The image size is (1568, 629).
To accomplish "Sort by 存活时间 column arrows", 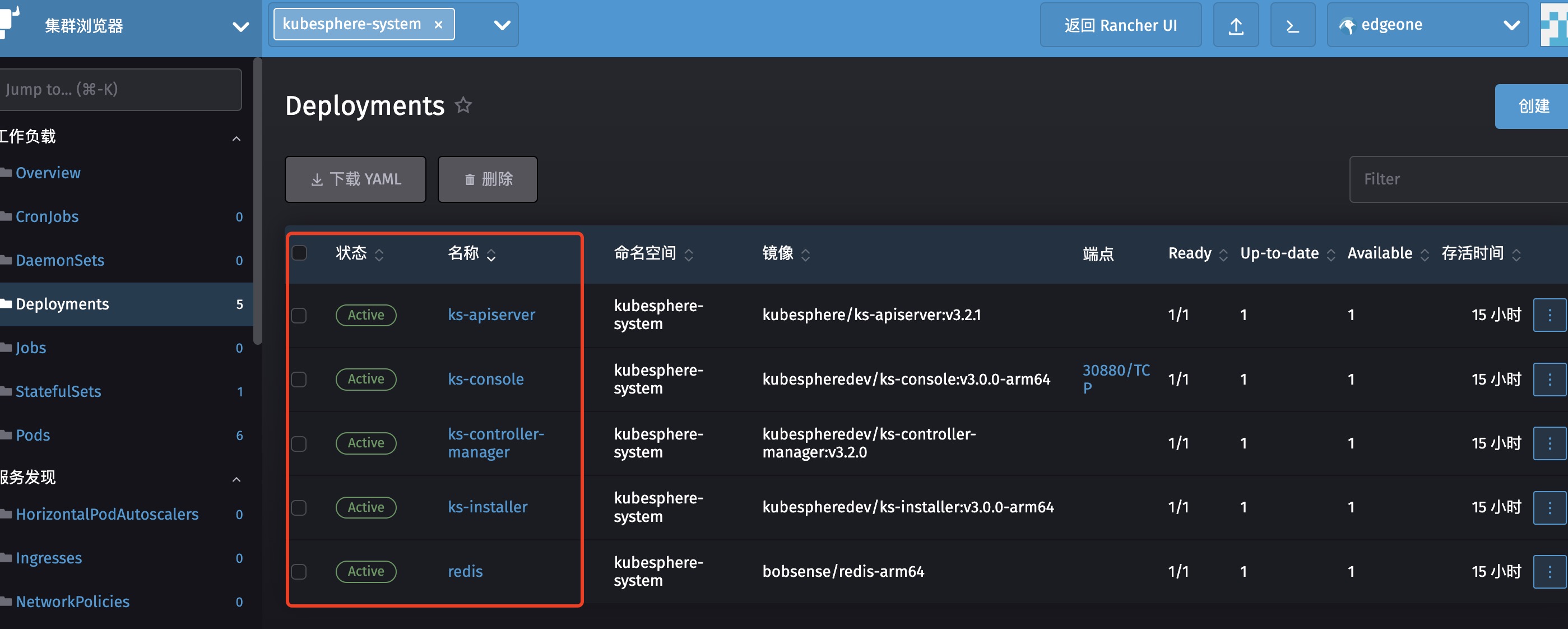I will point(1516,255).
